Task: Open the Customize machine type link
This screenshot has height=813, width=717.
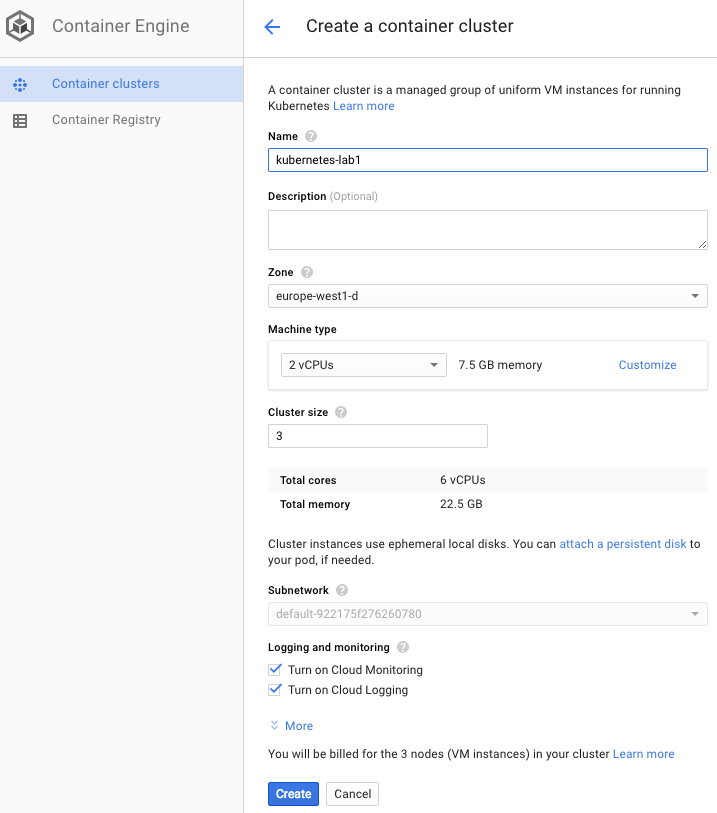Action: click(647, 364)
